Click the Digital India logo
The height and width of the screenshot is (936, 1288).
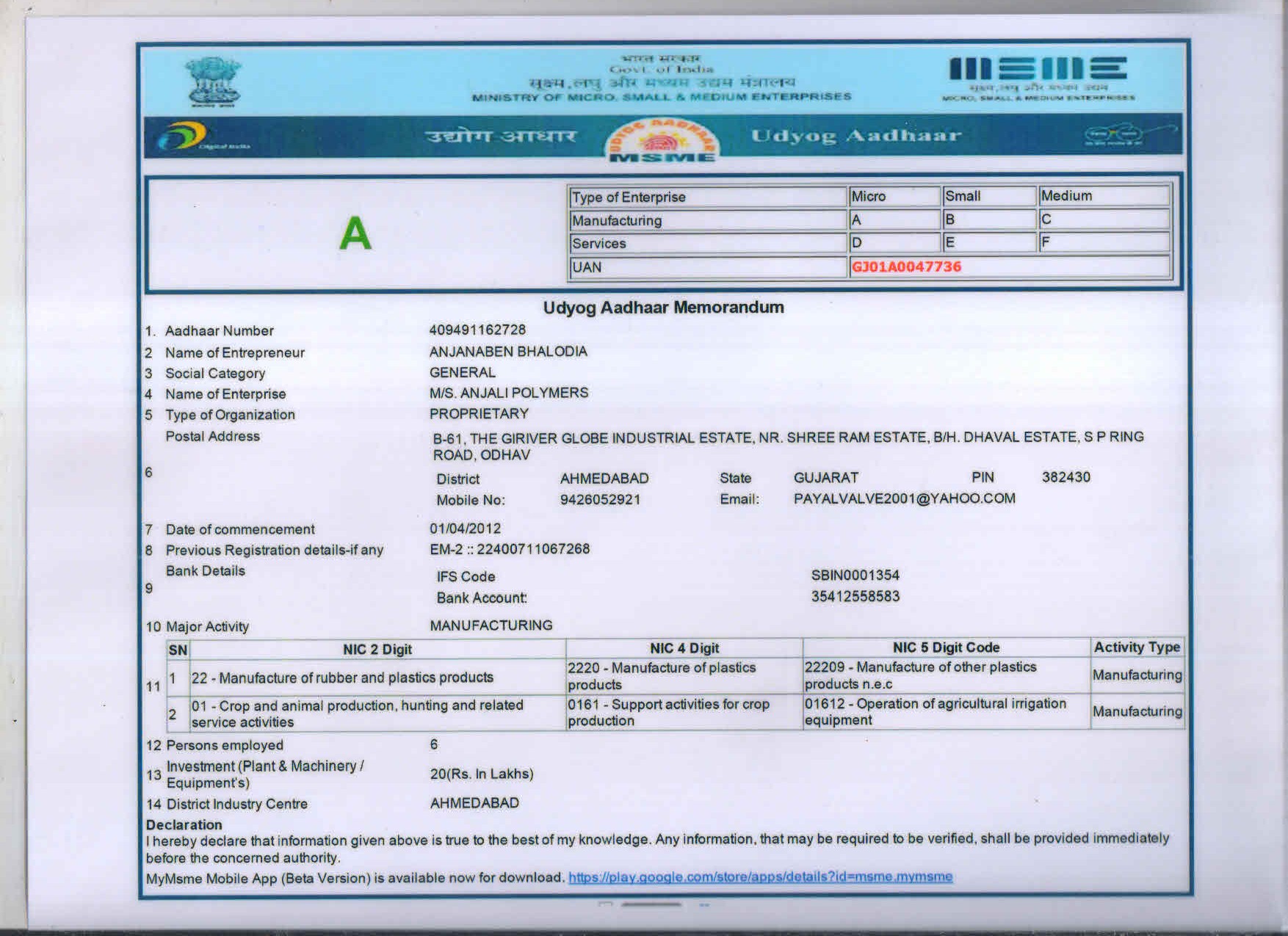[205, 137]
